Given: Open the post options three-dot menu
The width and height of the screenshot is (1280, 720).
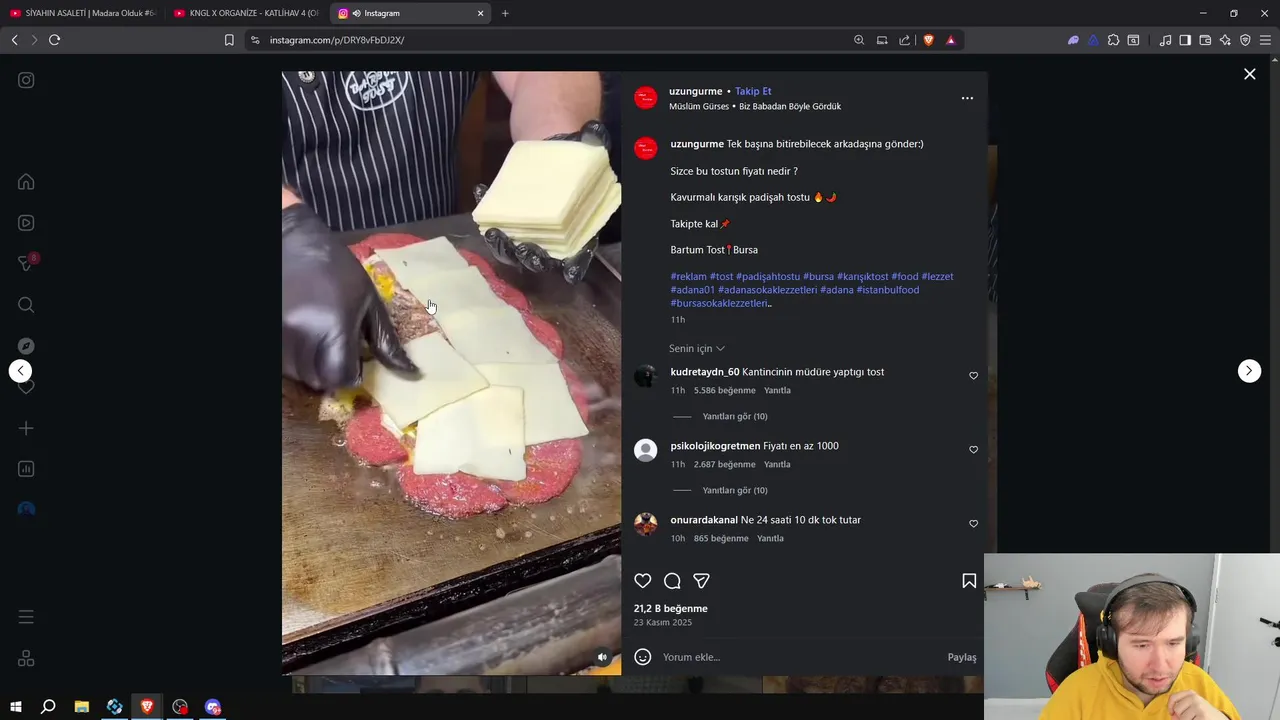Looking at the screenshot, I should [967, 98].
